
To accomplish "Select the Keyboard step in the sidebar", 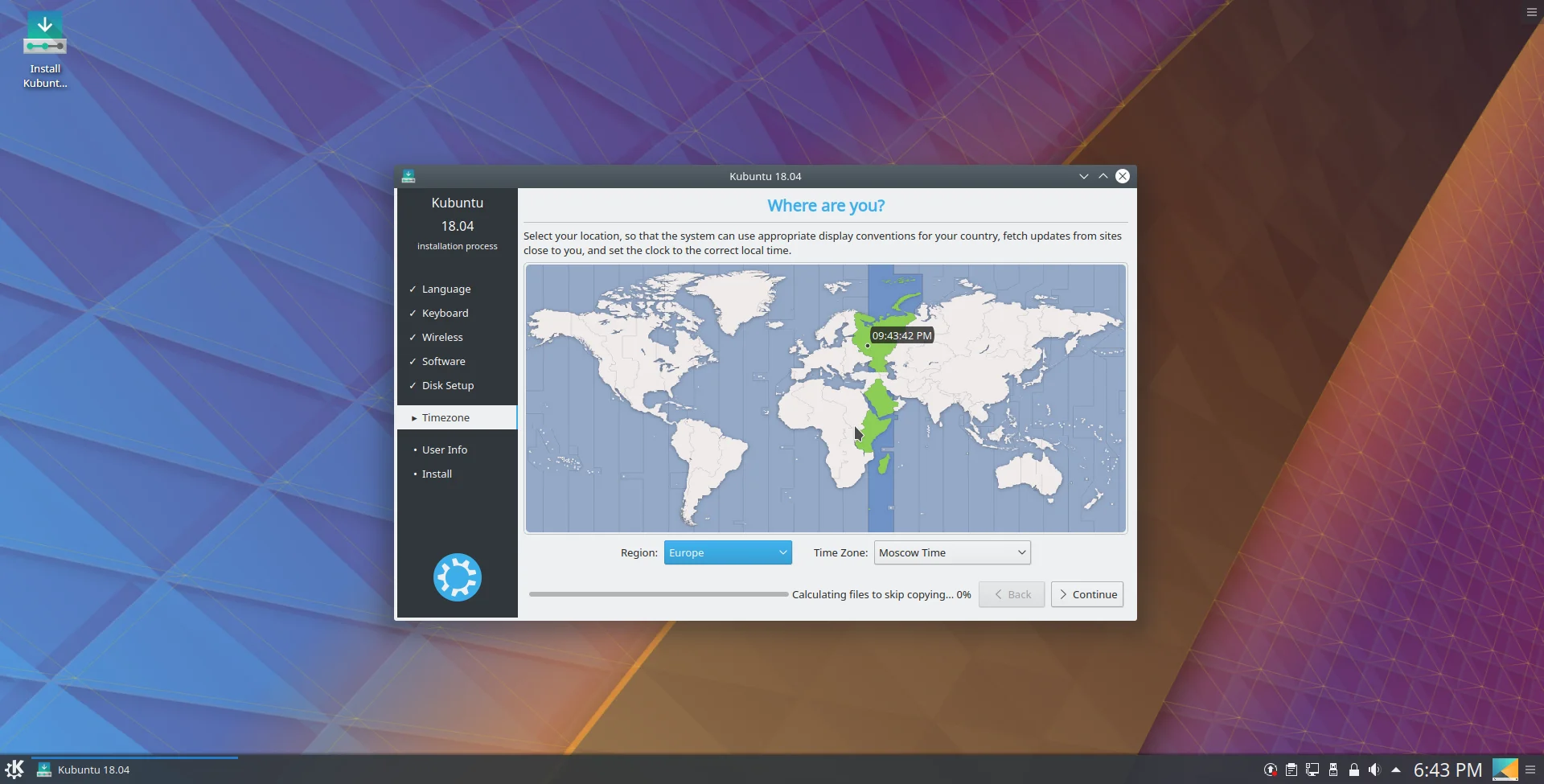I will tap(457, 313).
